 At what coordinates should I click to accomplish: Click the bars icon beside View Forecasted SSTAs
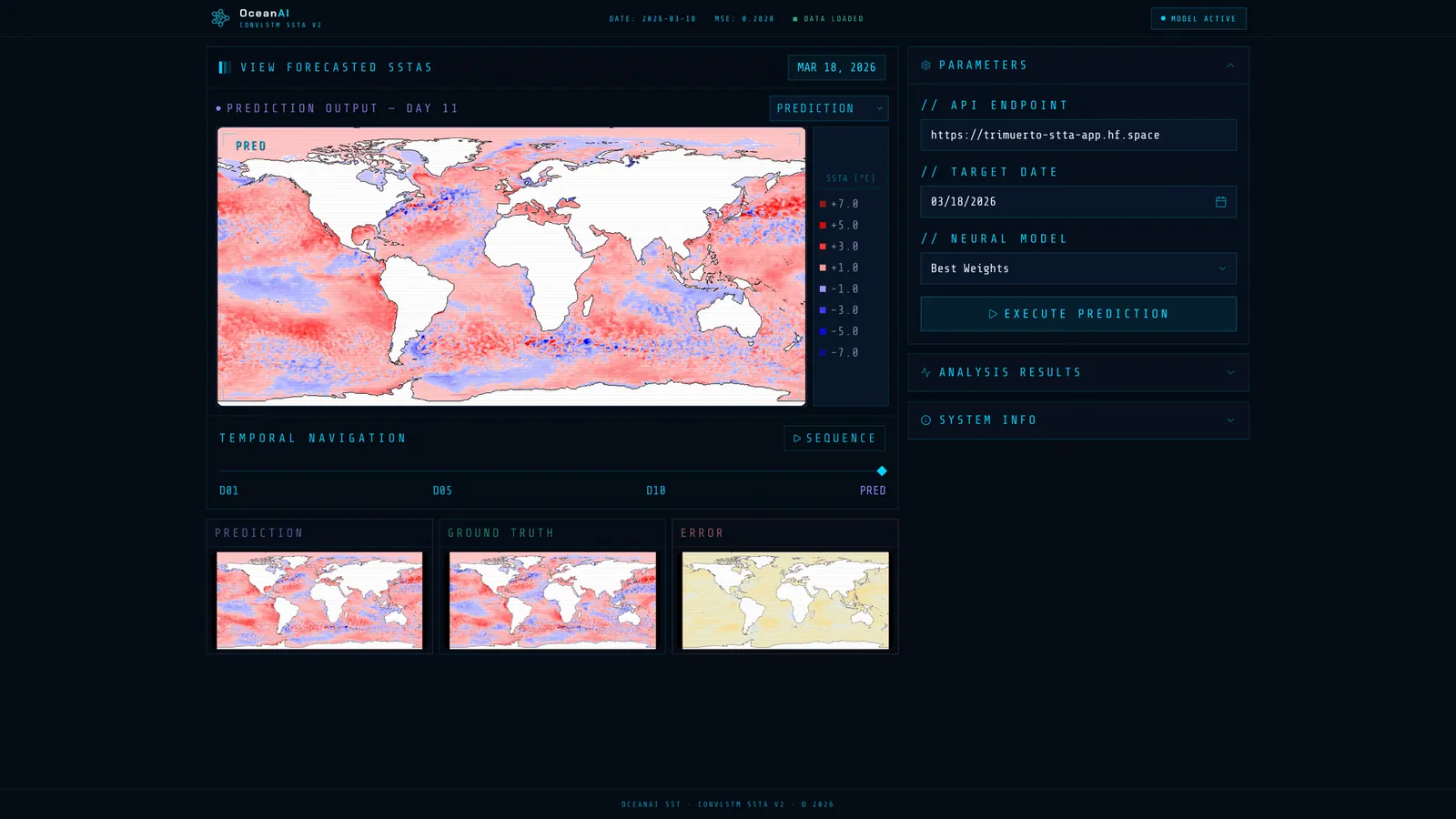tap(225, 67)
